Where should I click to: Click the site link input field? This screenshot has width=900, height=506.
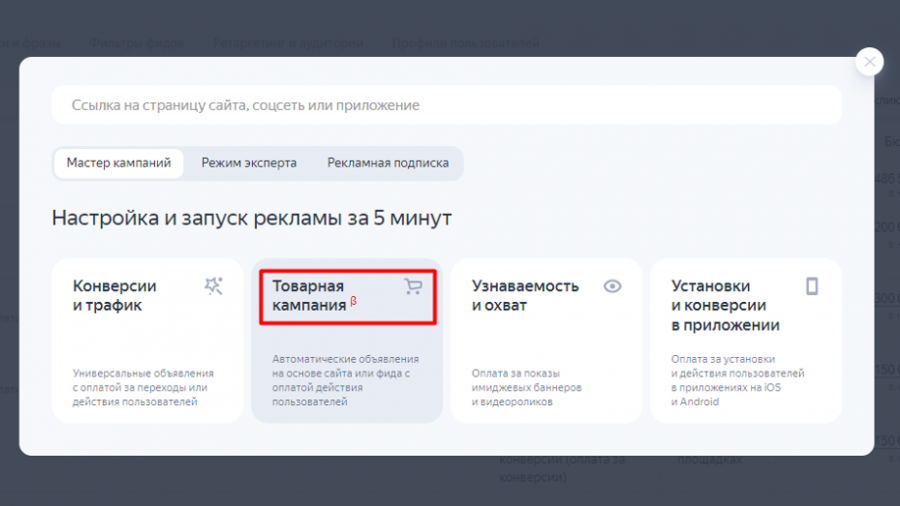[447, 105]
